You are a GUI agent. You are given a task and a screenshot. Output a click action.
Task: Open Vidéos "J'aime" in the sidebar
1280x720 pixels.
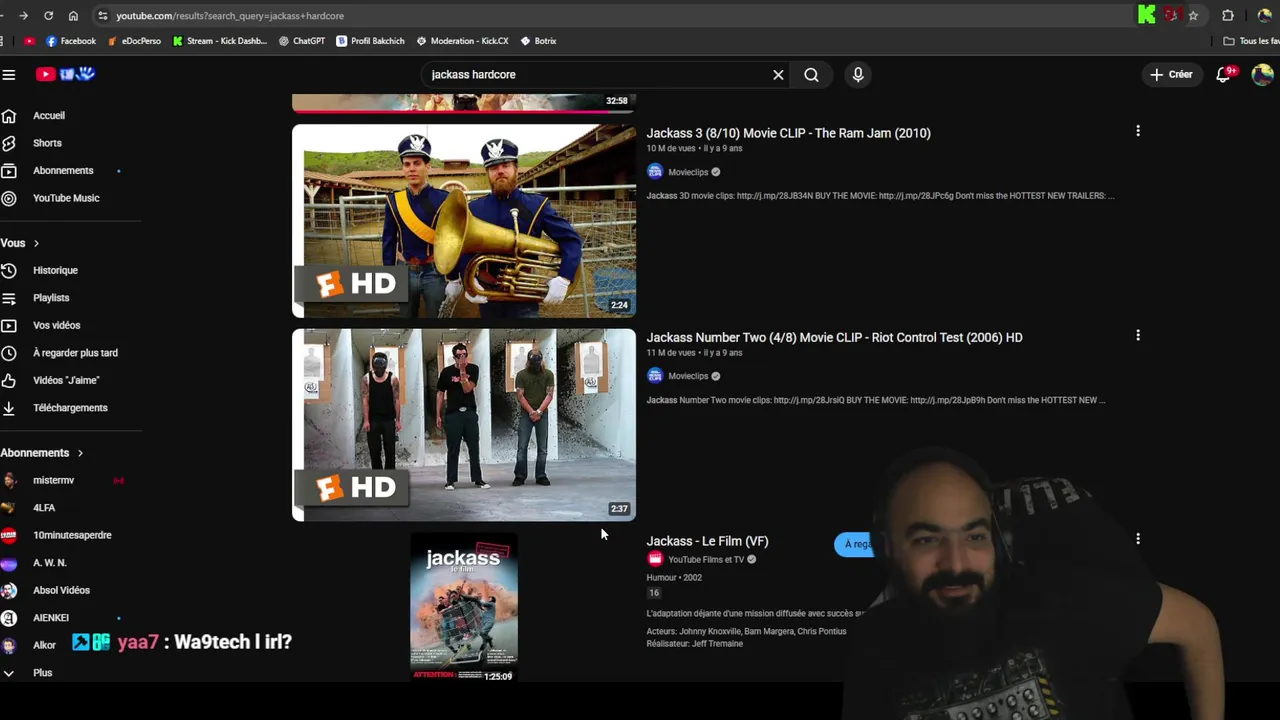click(66, 380)
